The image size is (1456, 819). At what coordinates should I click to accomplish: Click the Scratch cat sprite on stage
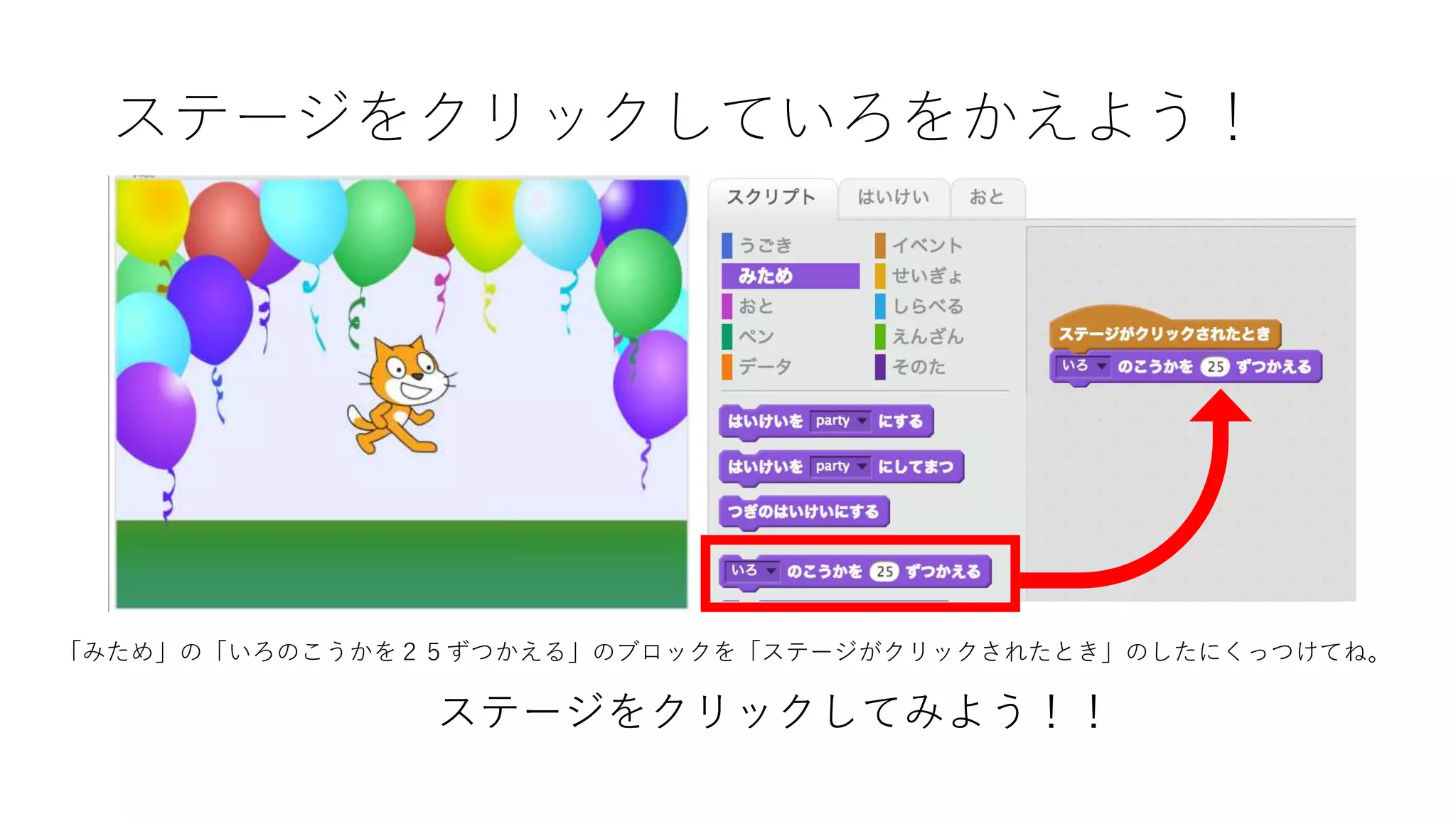click(x=402, y=396)
